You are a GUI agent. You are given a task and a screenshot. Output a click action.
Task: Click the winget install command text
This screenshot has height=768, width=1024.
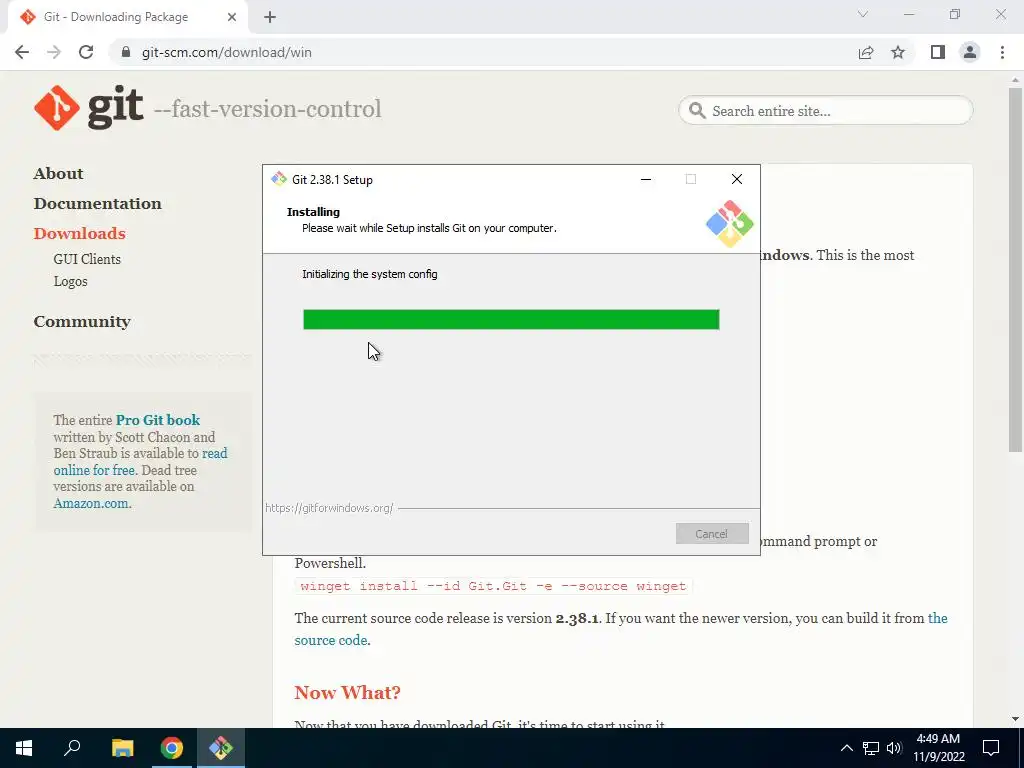[493, 586]
